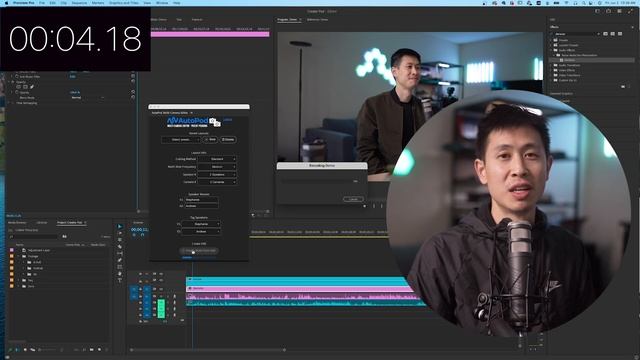
Task: Select the Slip tool
Action: (120, 253)
